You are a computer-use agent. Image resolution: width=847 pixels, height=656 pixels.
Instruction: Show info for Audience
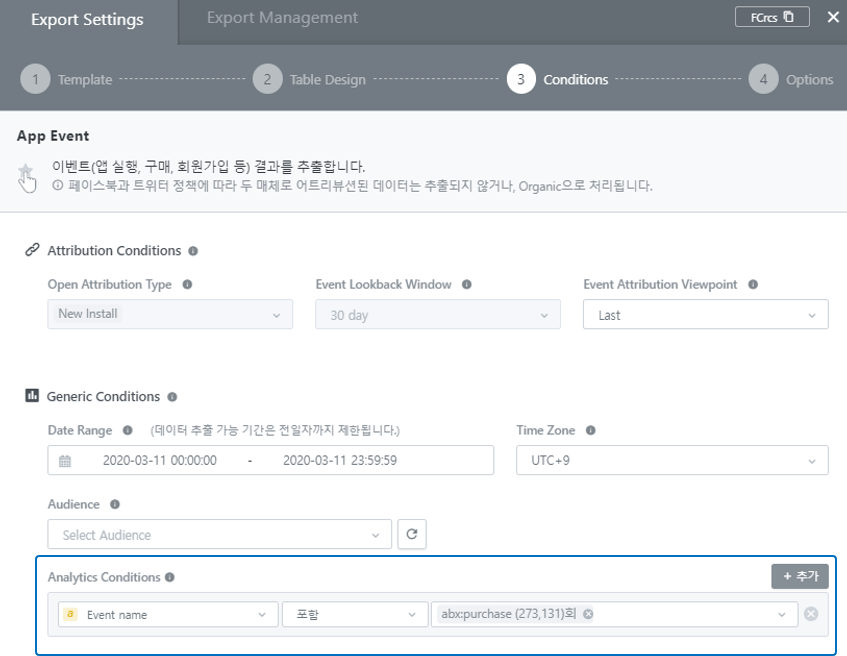(x=115, y=504)
